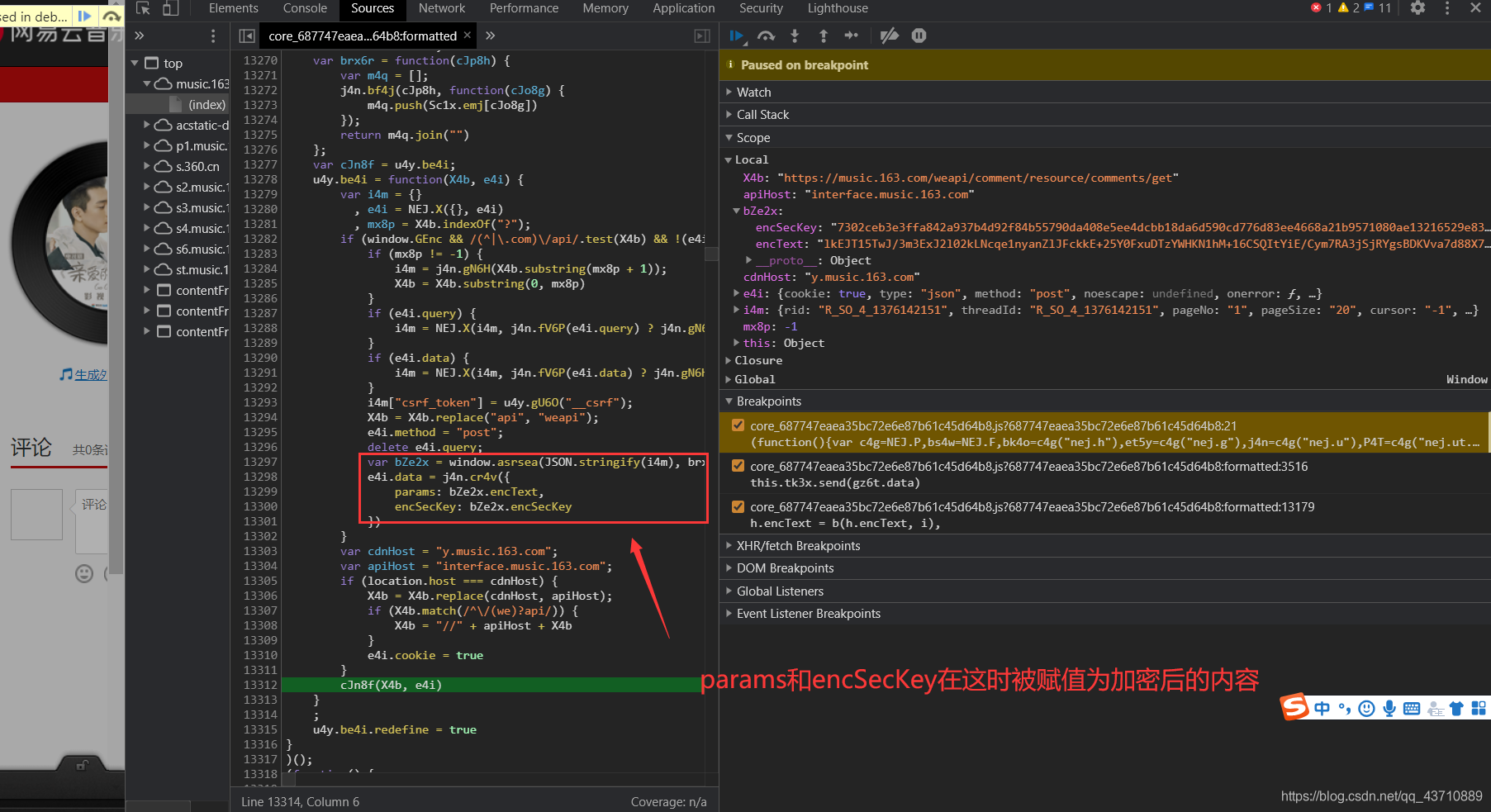Expand Global Listeners section
This screenshot has width=1491, height=812.
point(780,591)
